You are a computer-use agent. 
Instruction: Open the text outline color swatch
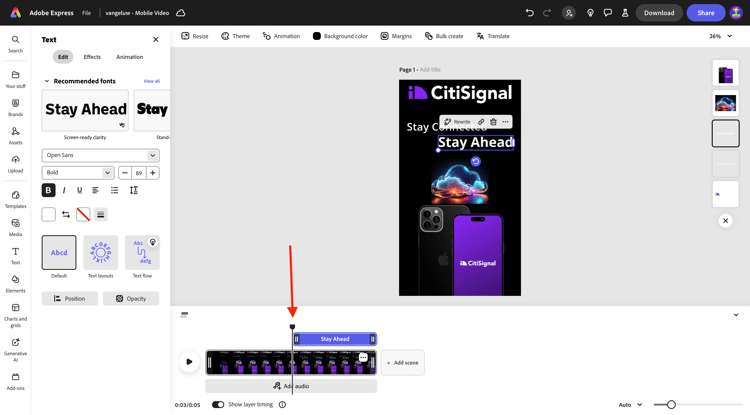(x=83, y=215)
